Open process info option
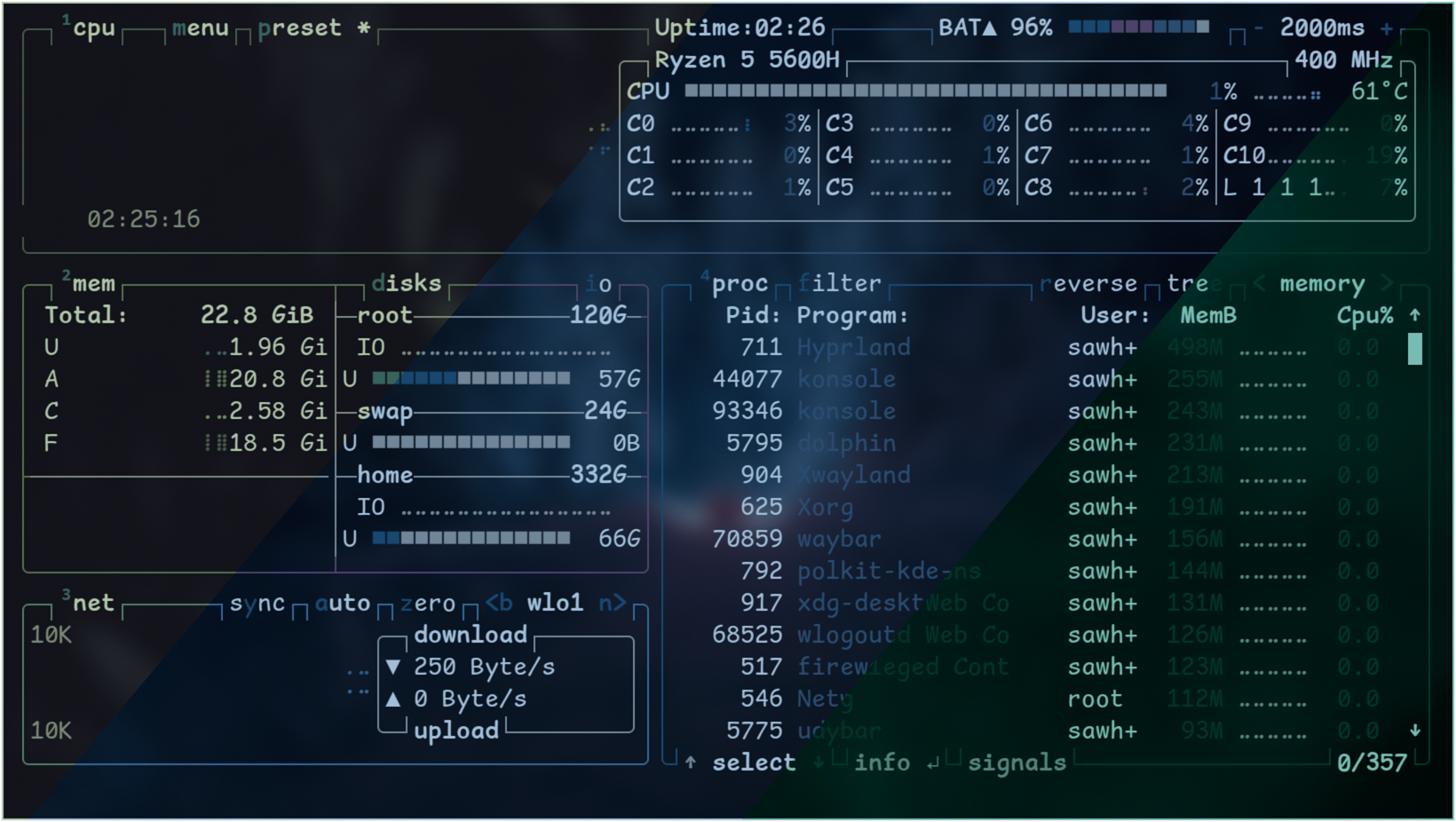 [x=882, y=763]
